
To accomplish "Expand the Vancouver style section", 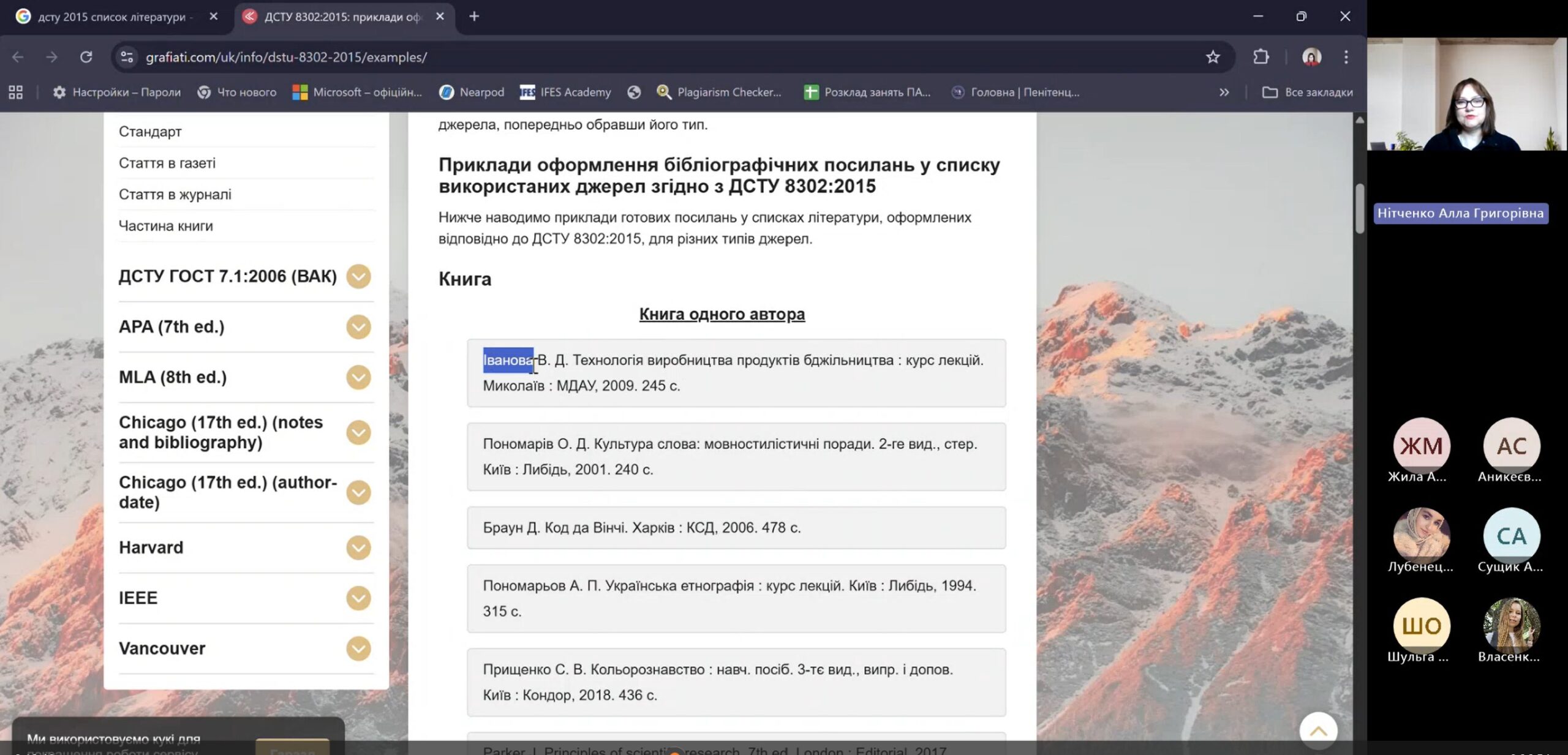I will [x=358, y=648].
